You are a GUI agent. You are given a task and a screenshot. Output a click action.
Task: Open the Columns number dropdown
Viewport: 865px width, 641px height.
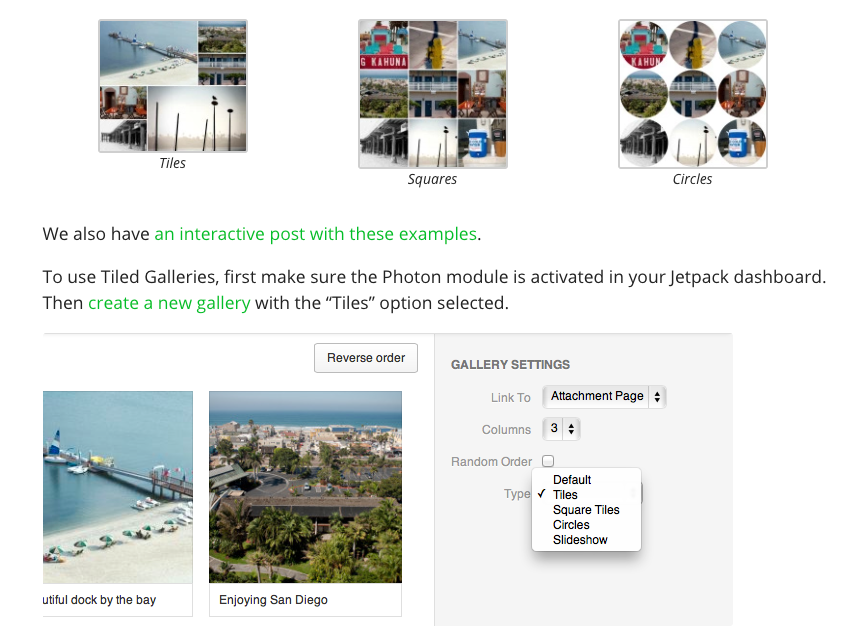(x=561, y=429)
